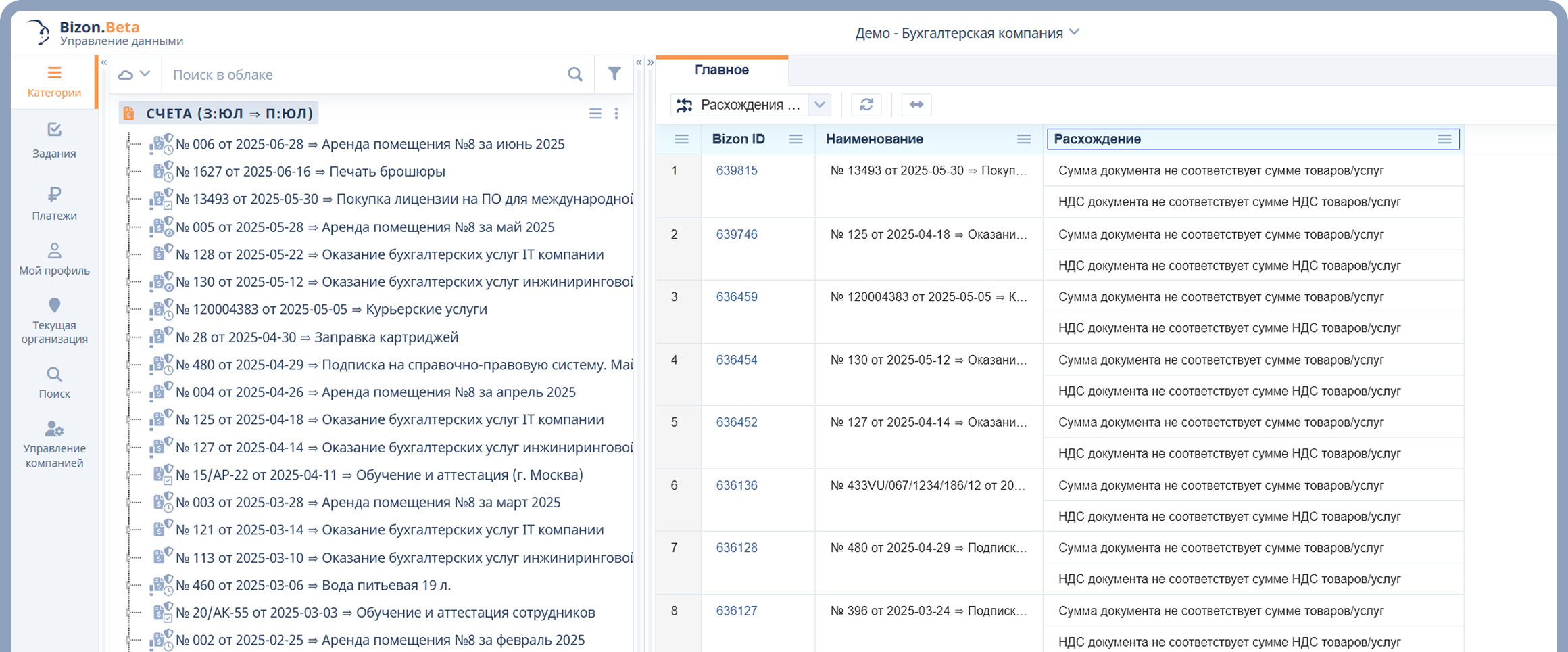Open the Категории sidebar section

[54, 82]
